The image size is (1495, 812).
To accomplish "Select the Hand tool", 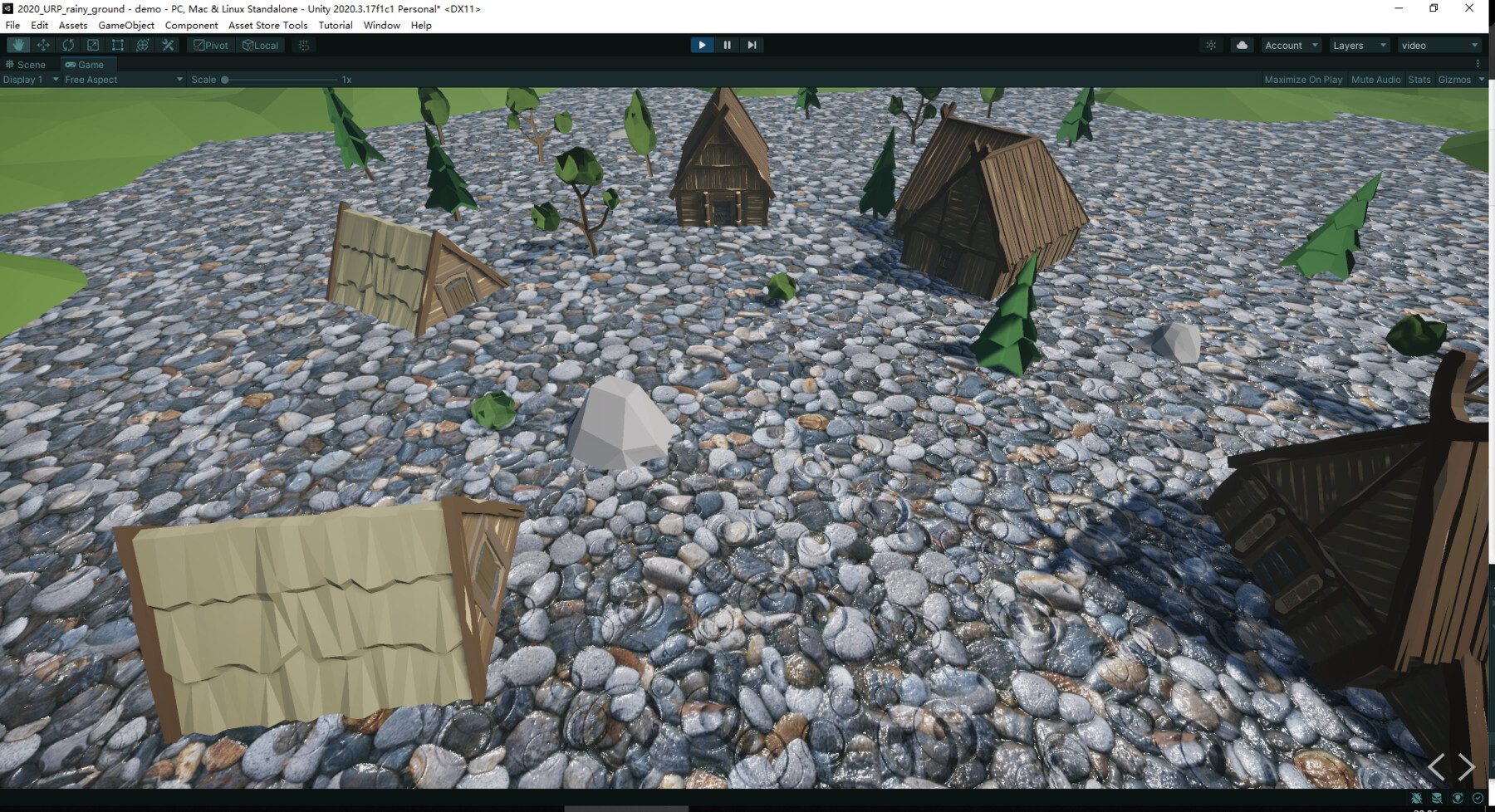I will point(18,45).
